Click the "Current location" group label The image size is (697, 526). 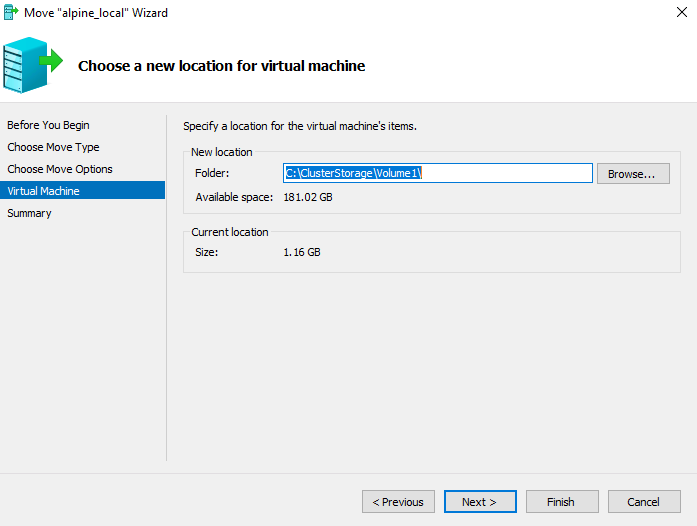[230, 232]
